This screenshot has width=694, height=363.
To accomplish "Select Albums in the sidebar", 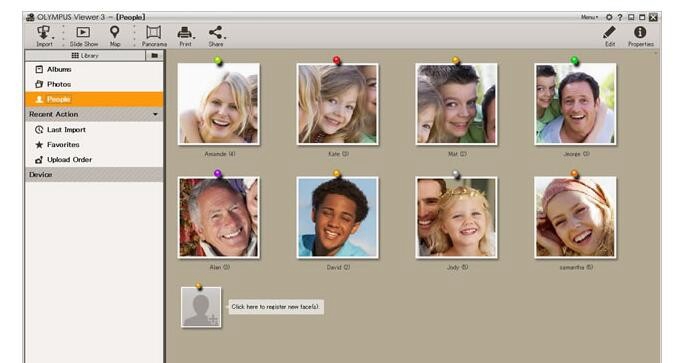I will [x=94, y=70].
